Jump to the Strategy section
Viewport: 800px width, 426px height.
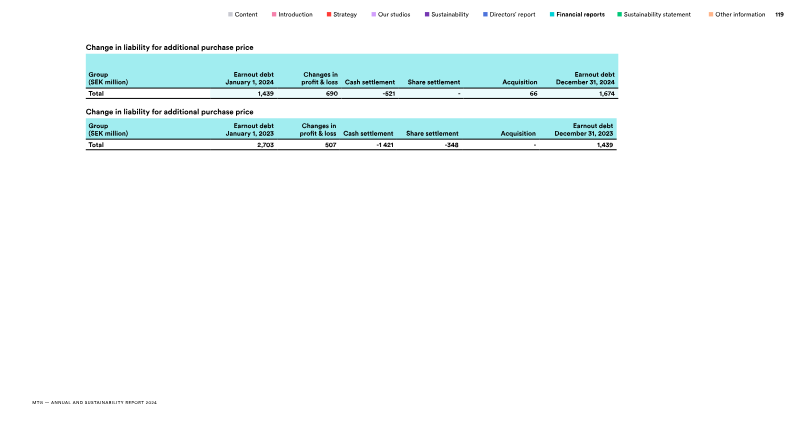(345, 15)
